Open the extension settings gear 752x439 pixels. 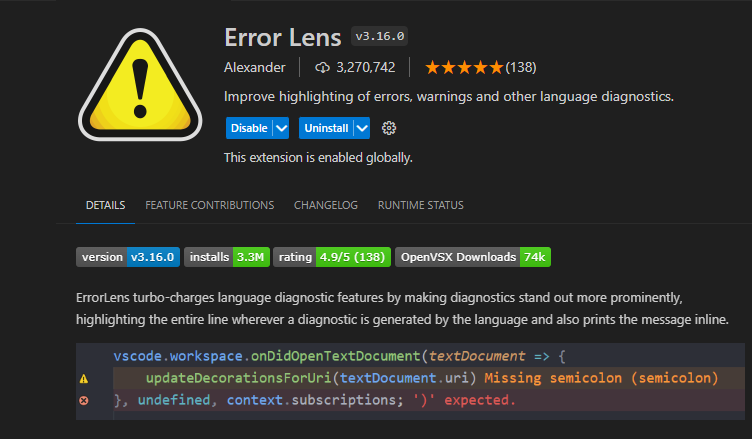pyautogui.click(x=389, y=128)
